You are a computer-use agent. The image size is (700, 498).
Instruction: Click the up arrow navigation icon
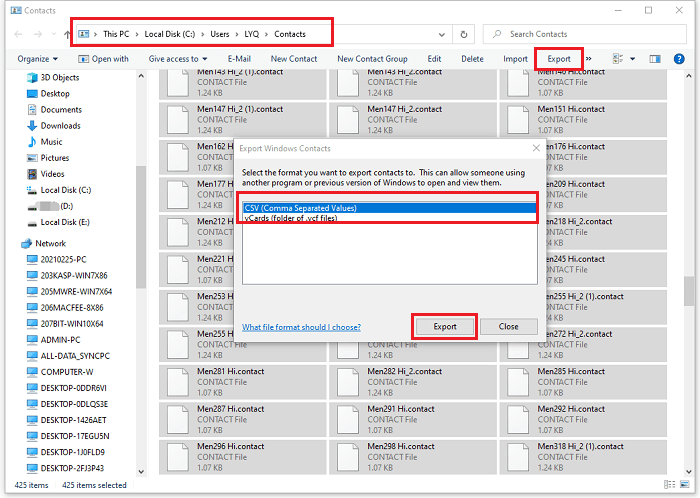pos(66,34)
